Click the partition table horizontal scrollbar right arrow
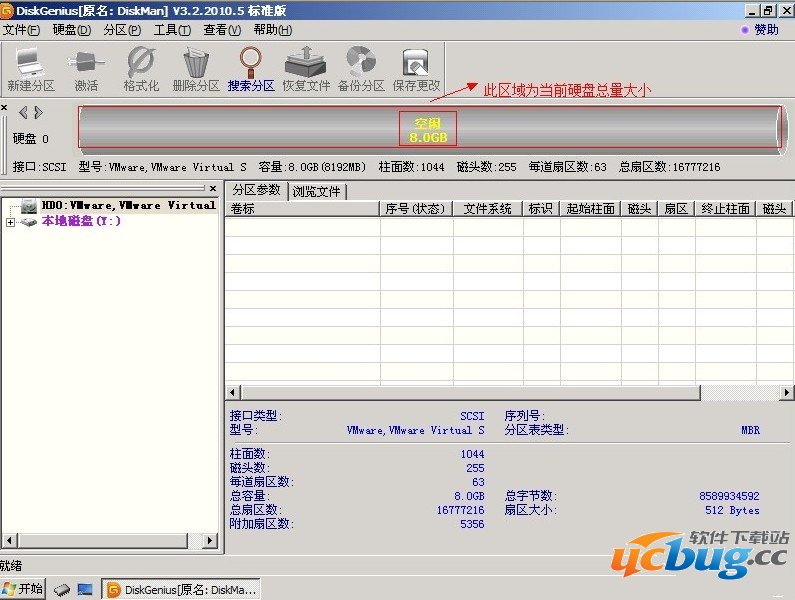 (x=787, y=393)
